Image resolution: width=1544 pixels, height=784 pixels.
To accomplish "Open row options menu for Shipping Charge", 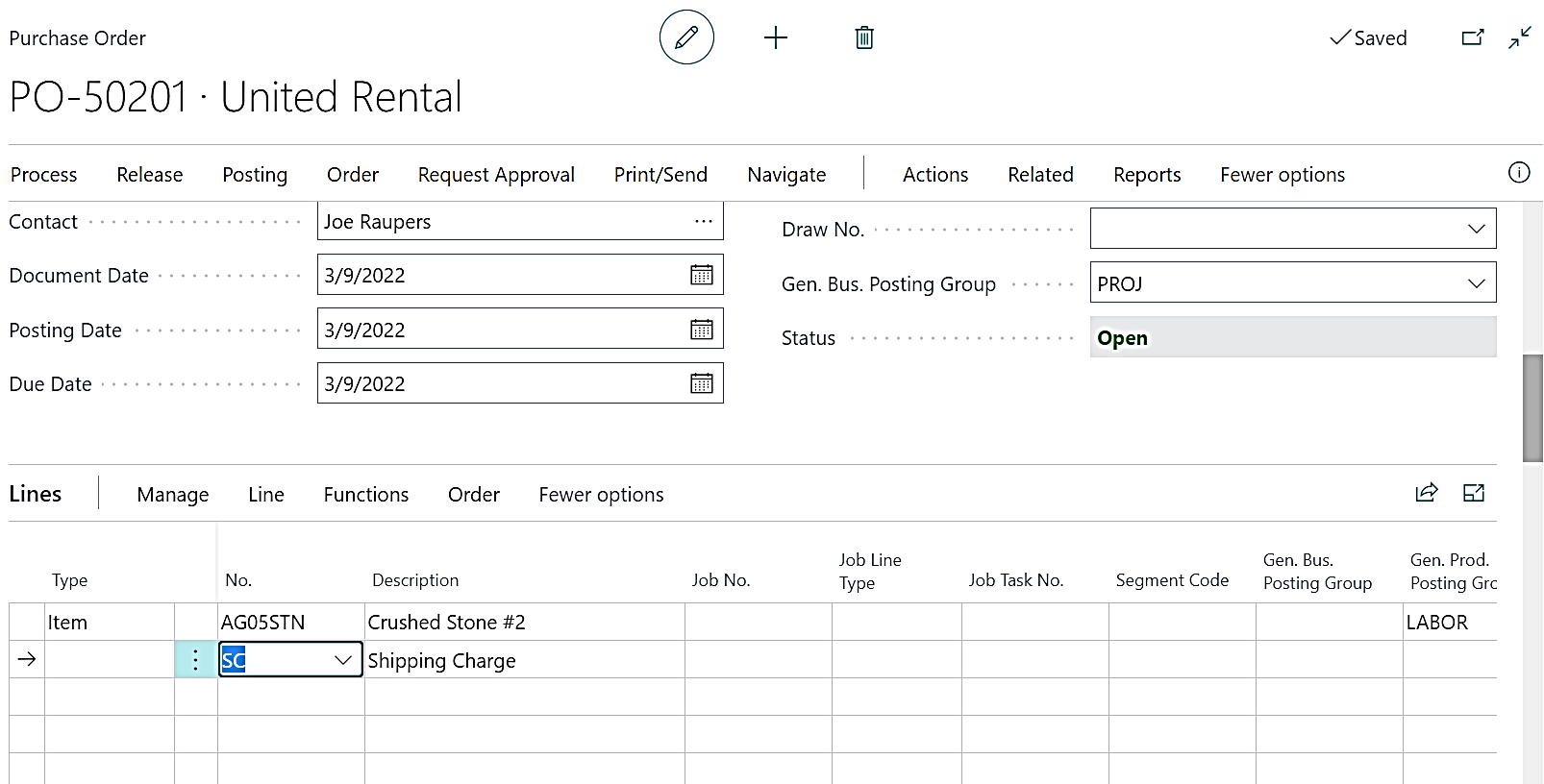I will (196, 659).
